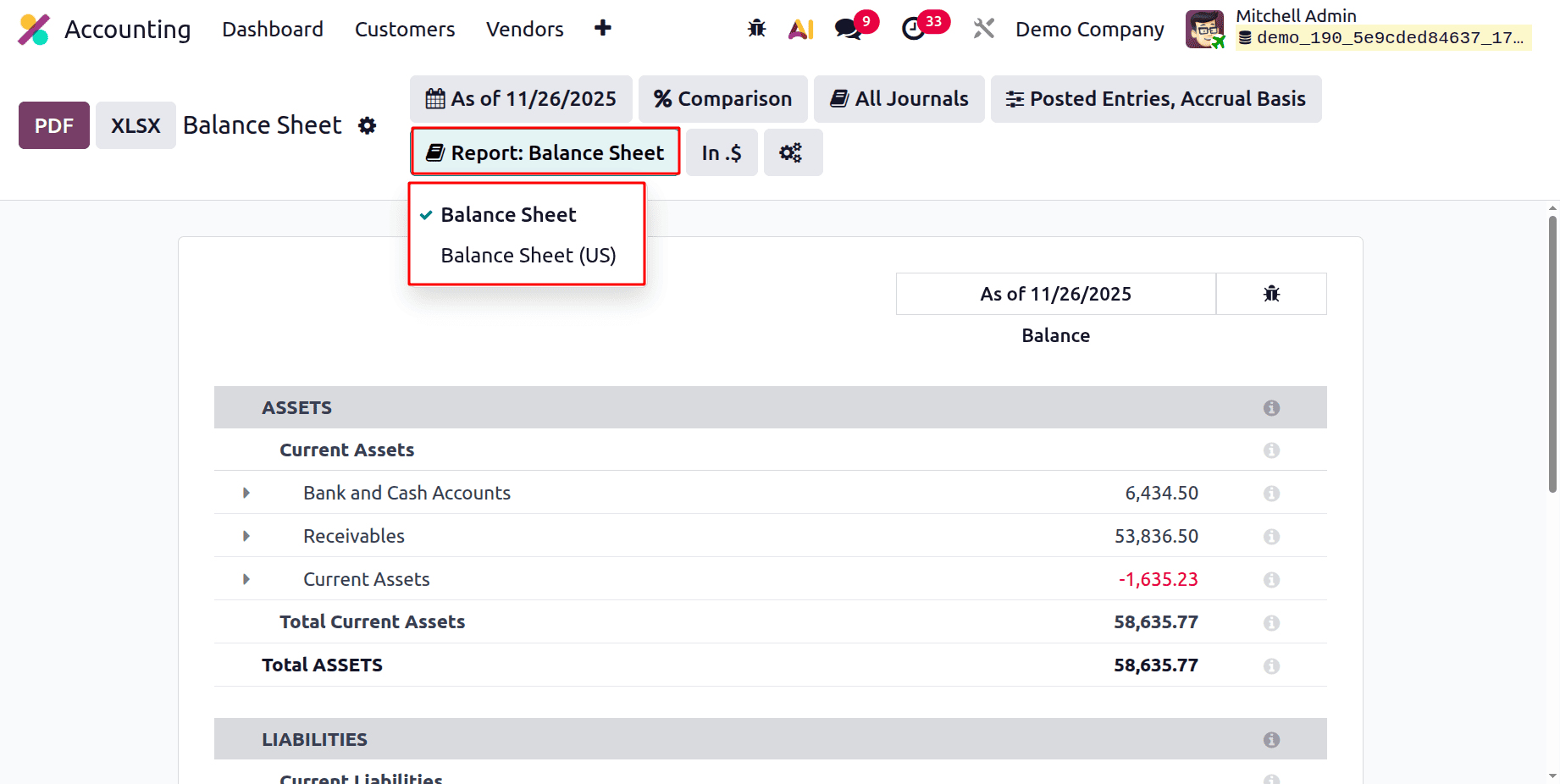The height and width of the screenshot is (784, 1560).
Task: Expand the Receivables line
Action: pyautogui.click(x=246, y=536)
